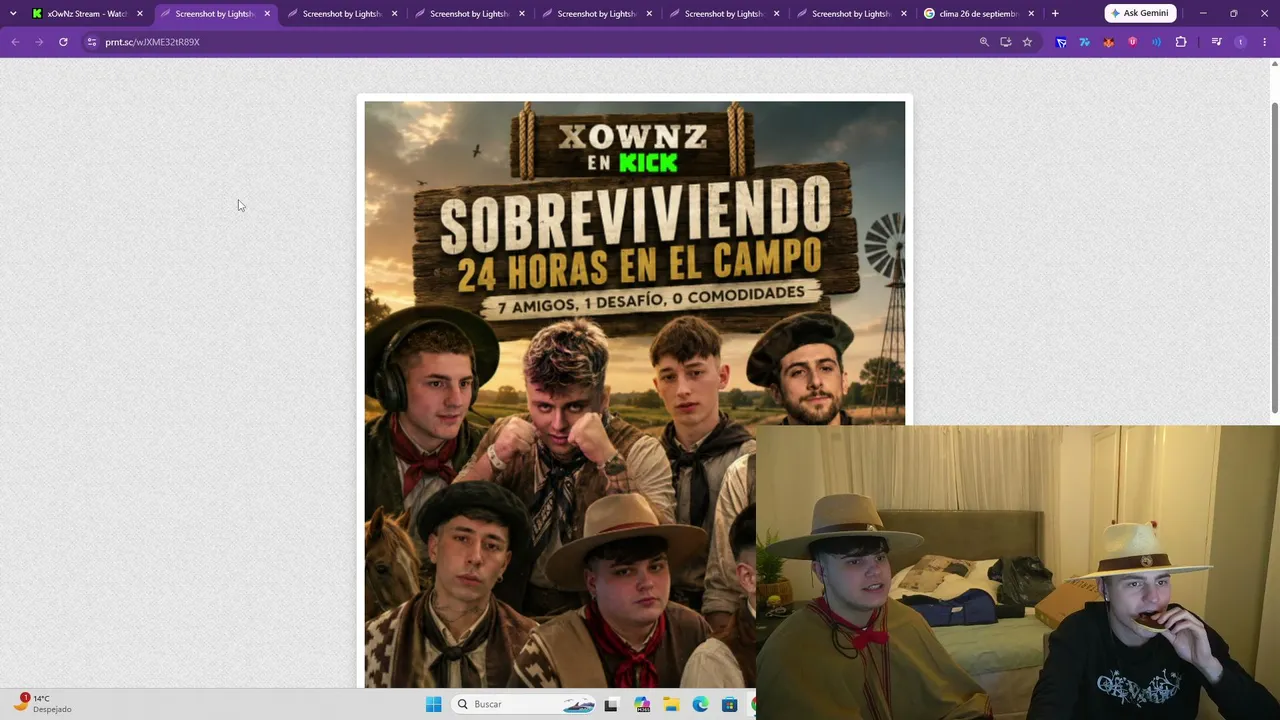Open the tab search dropdown chevron
This screenshot has height=720, width=1280.
coord(13,14)
